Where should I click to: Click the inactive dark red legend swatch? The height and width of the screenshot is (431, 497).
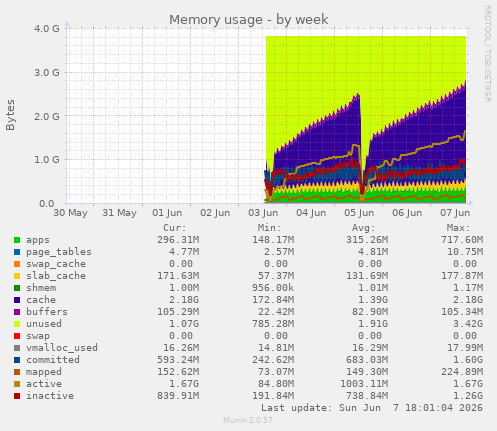17,396
